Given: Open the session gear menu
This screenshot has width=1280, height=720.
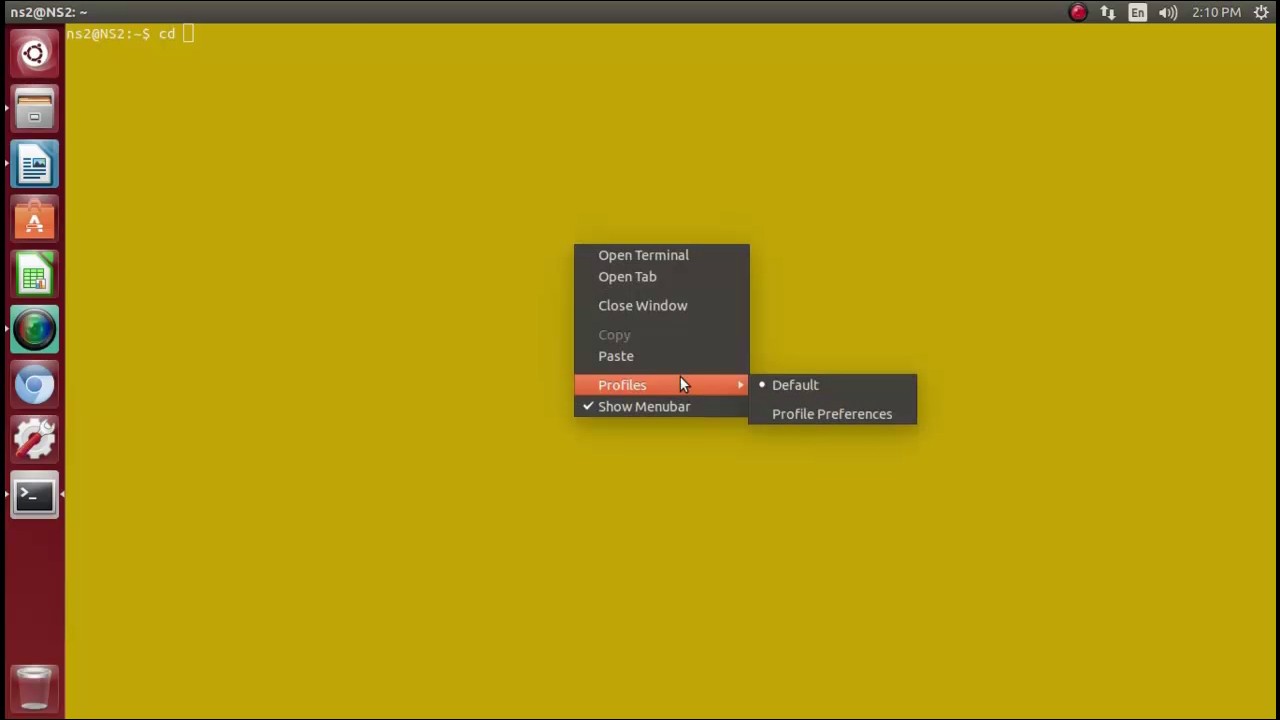Looking at the screenshot, I should (1262, 12).
